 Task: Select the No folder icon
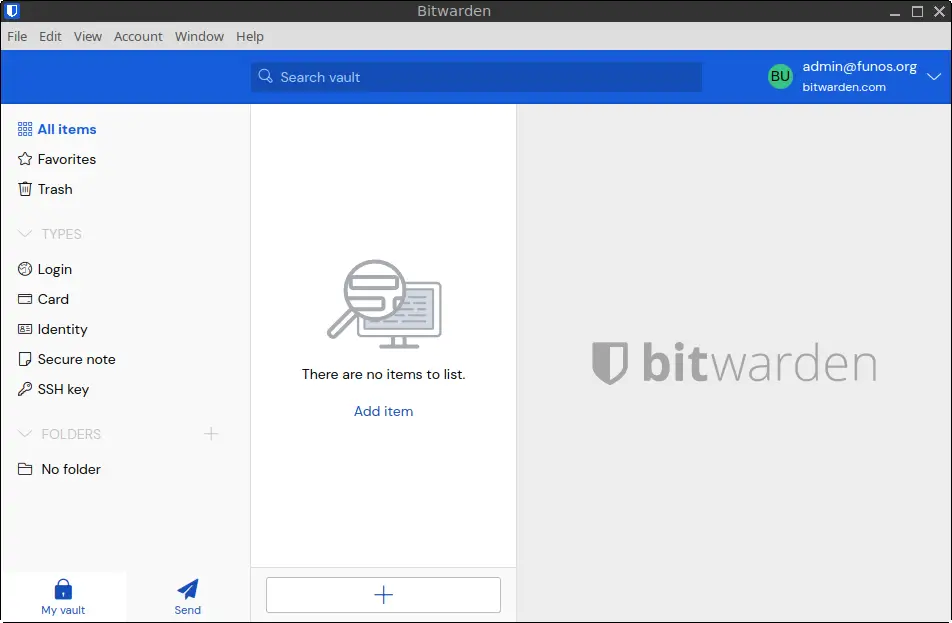coord(25,469)
